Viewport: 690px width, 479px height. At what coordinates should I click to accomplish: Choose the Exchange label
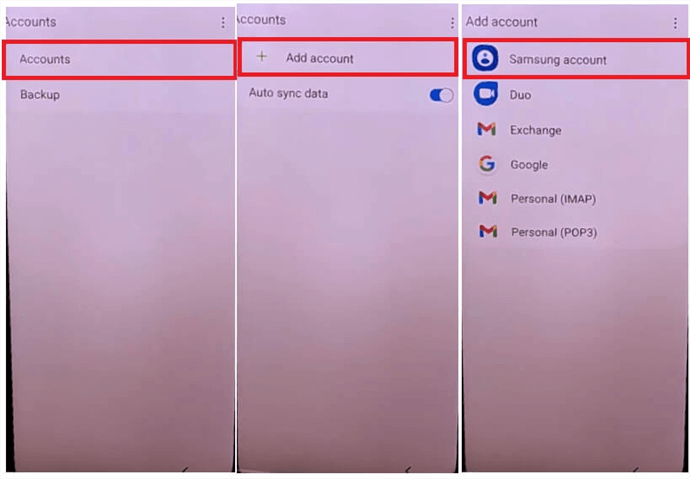click(536, 130)
